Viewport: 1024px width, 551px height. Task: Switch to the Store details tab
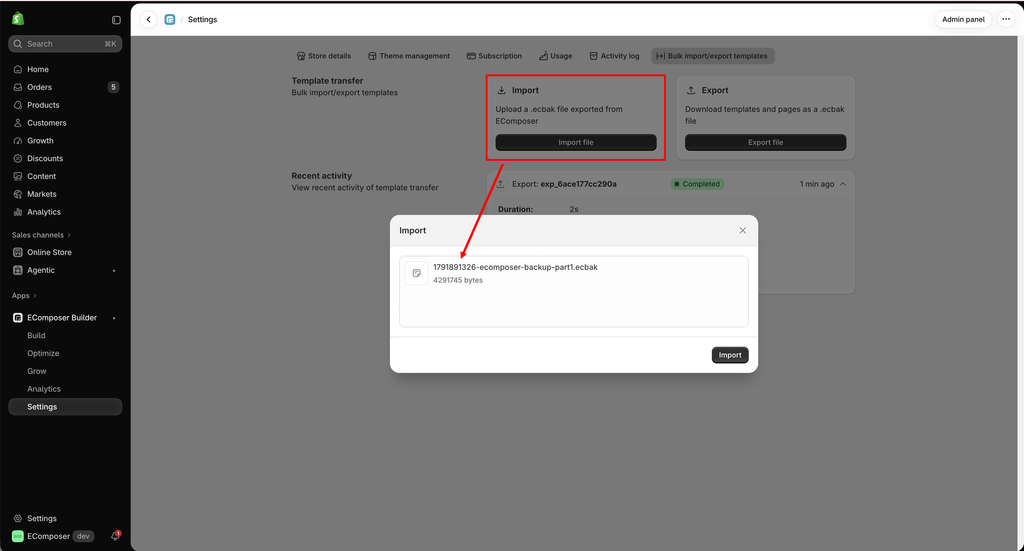pos(324,56)
